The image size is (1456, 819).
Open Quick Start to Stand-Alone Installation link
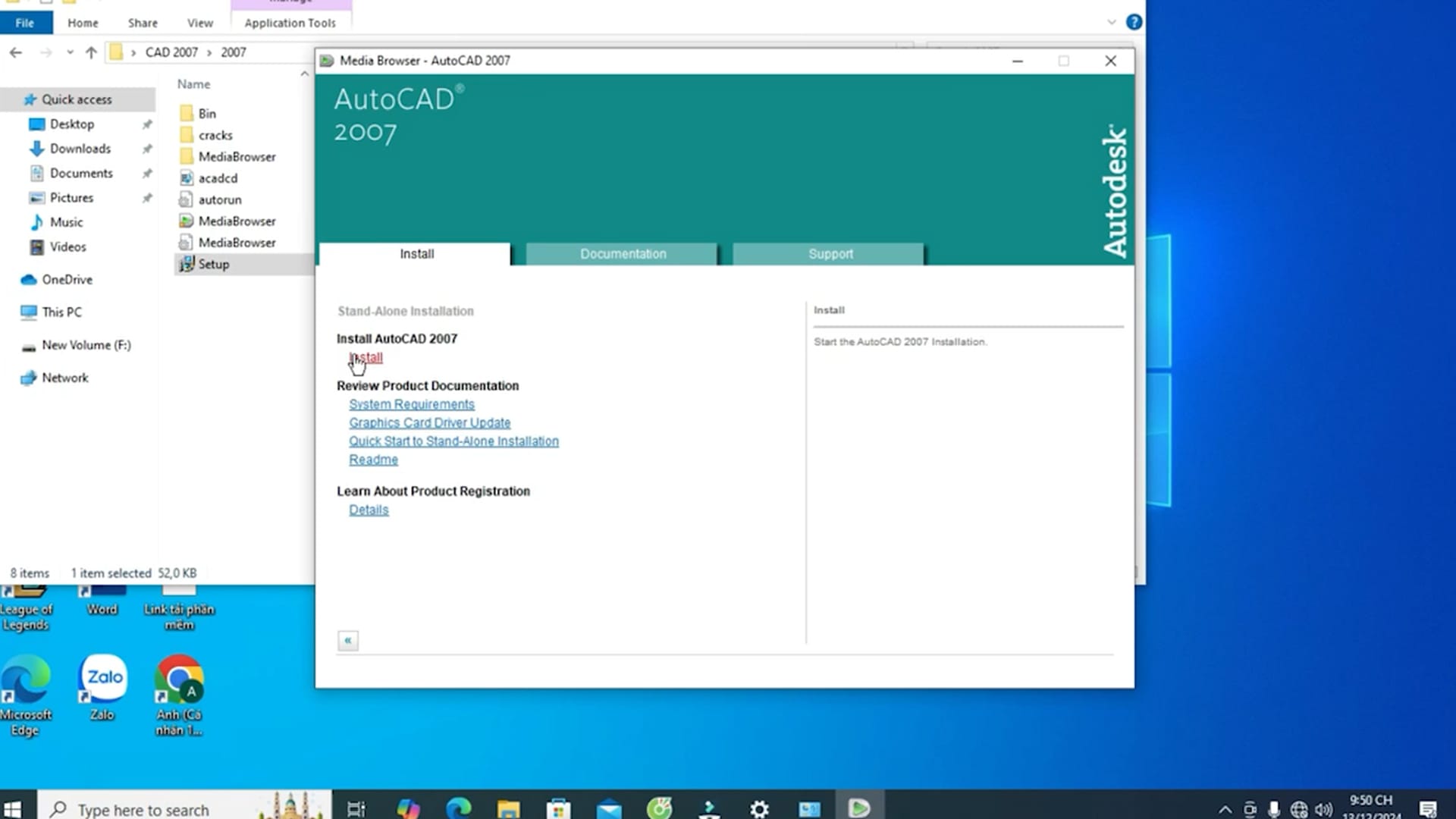click(453, 441)
